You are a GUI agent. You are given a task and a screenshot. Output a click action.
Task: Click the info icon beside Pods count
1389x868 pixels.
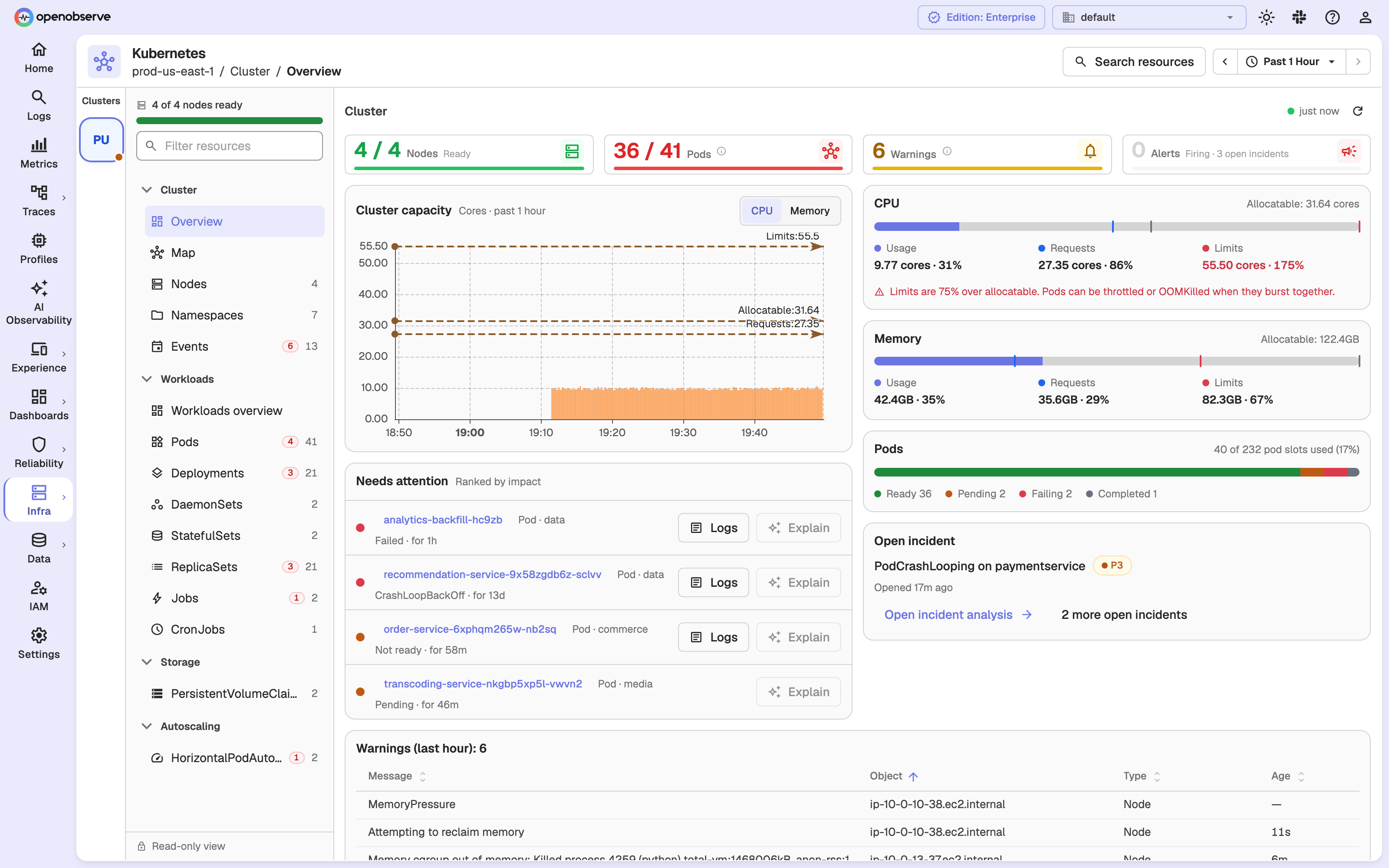[x=721, y=151]
